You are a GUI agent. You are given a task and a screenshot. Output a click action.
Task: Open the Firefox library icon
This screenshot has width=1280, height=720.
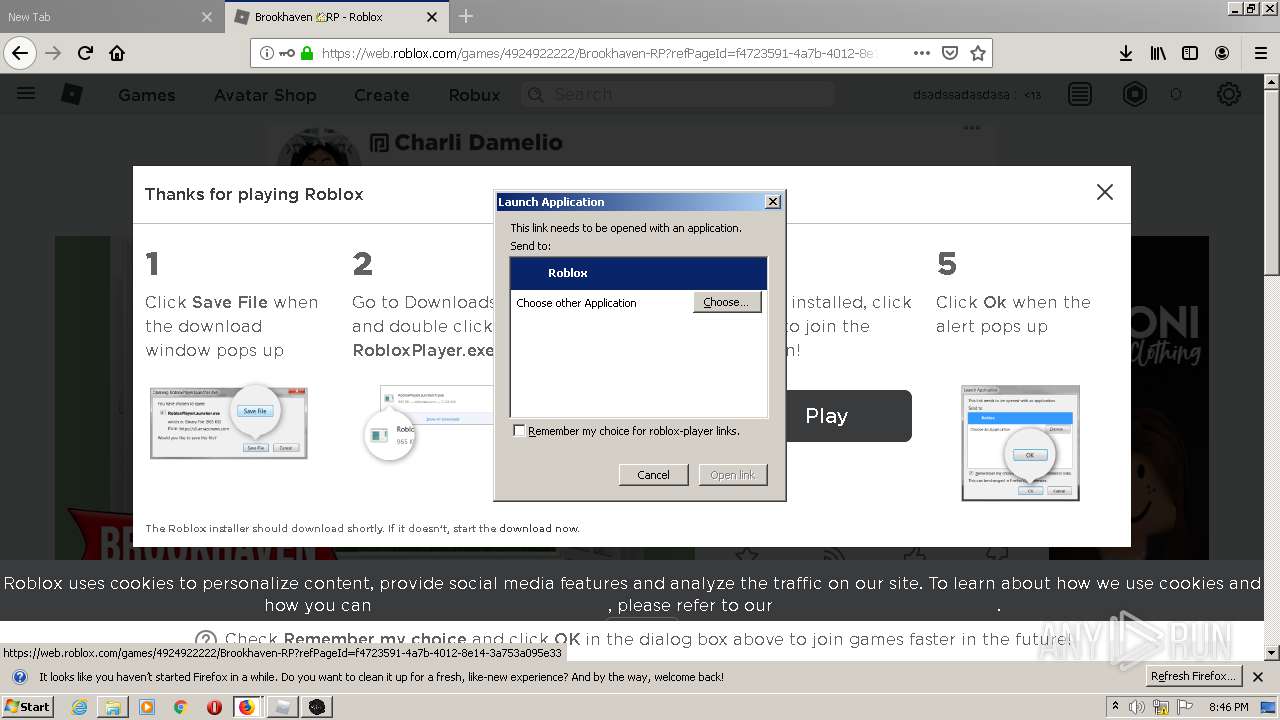pyautogui.click(x=1158, y=53)
